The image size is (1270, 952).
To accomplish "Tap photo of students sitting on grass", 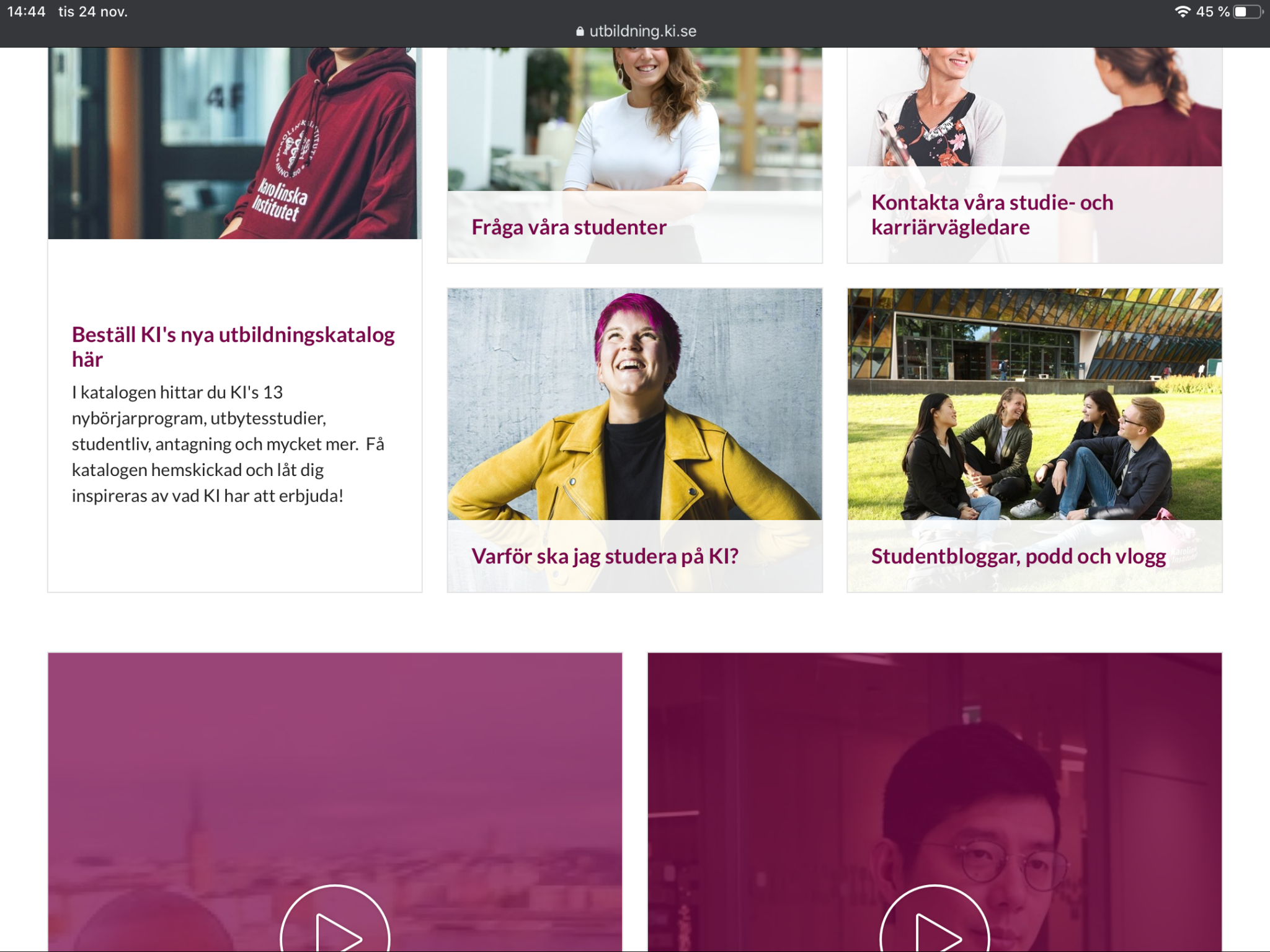I will pos(1034,404).
